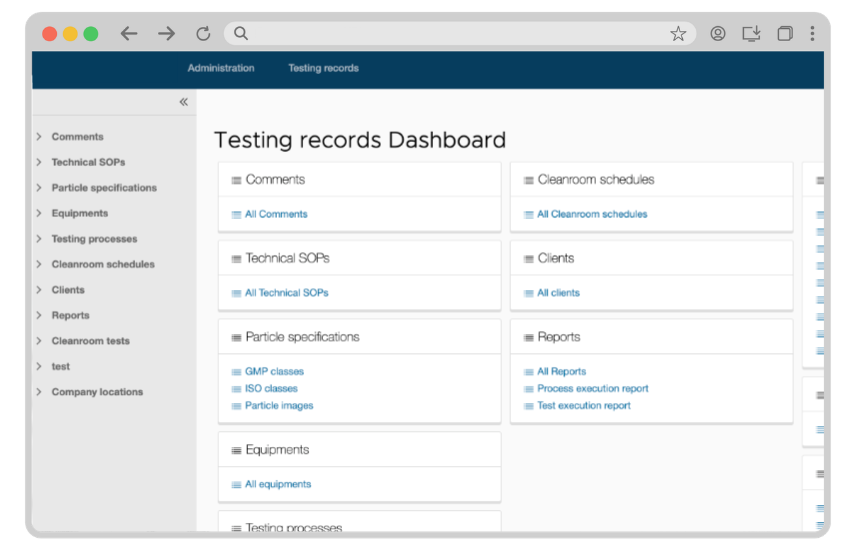Bookmark page with the star icon
Viewport: 850px width, 550px height.
pyautogui.click(x=678, y=34)
